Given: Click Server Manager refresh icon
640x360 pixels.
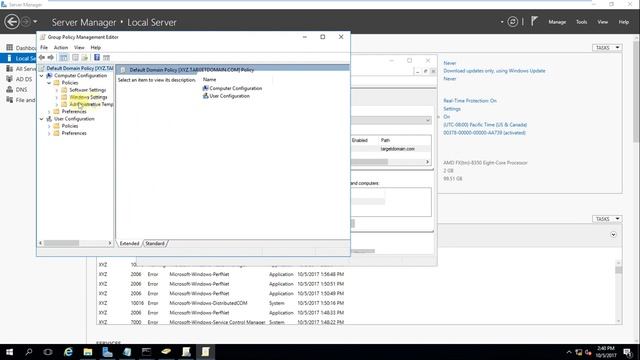Looking at the screenshot, I should (513, 22).
